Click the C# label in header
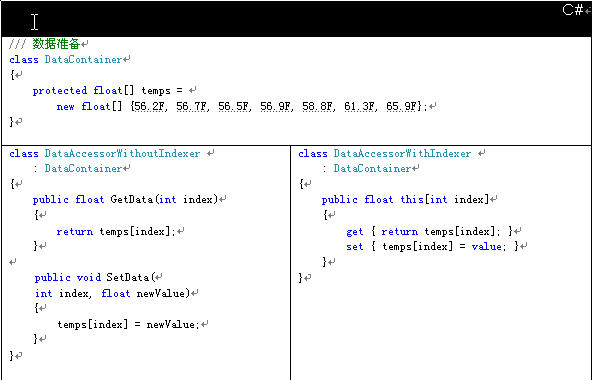Image resolution: width=593 pixels, height=380 pixels. [573, 10]
